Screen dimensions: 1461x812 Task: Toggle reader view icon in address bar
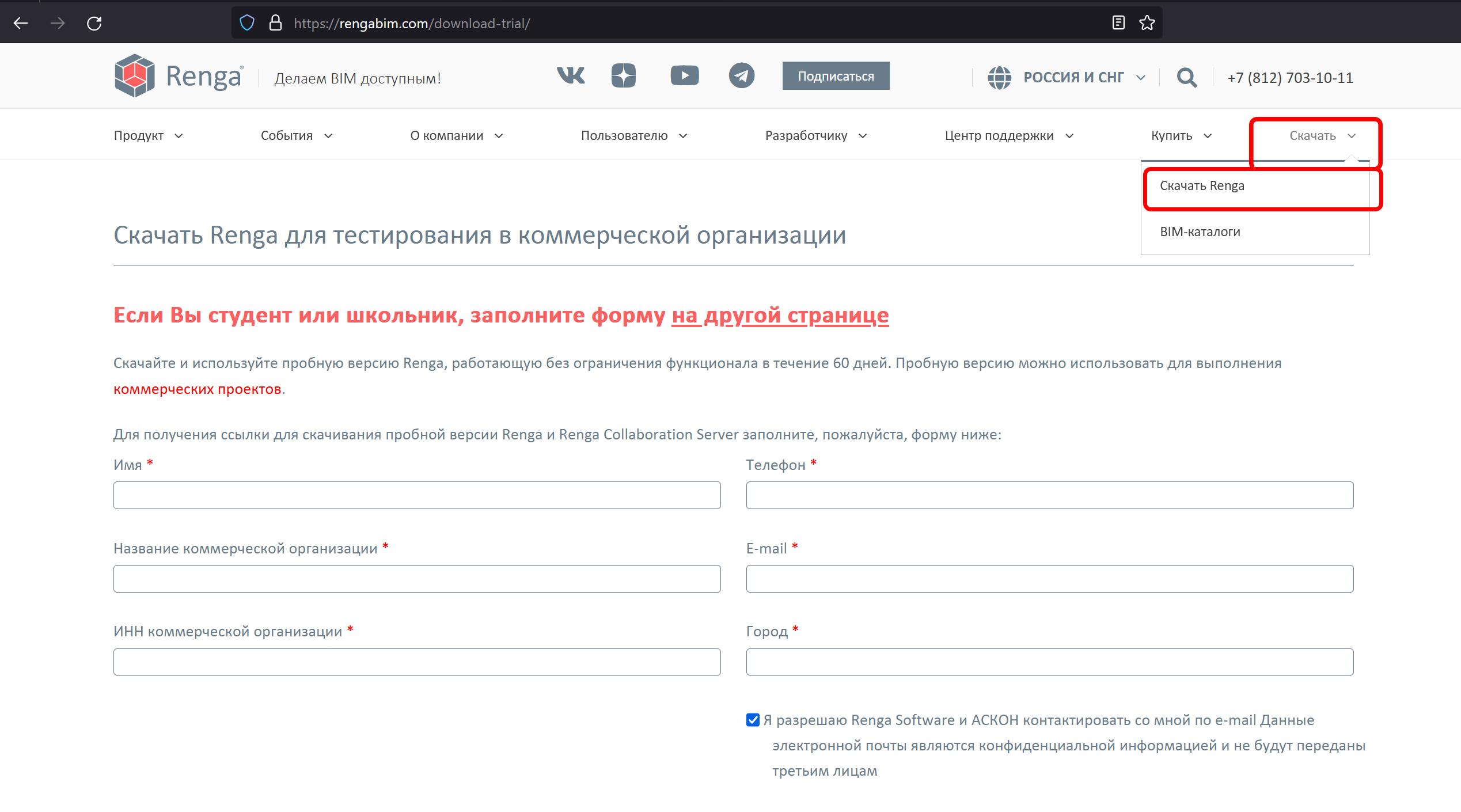click(1118, 23)
